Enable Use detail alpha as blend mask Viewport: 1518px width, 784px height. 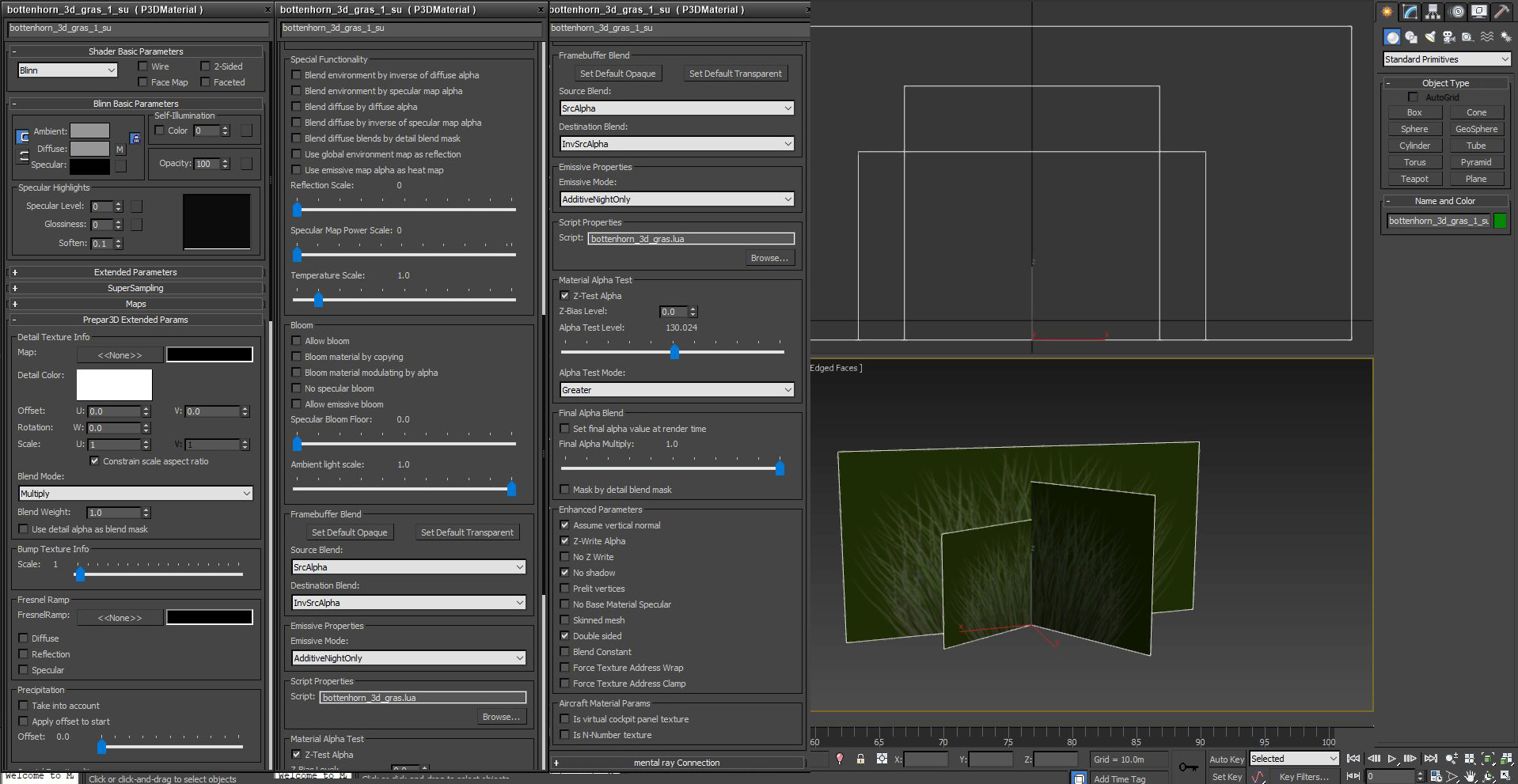pos(24,529)
